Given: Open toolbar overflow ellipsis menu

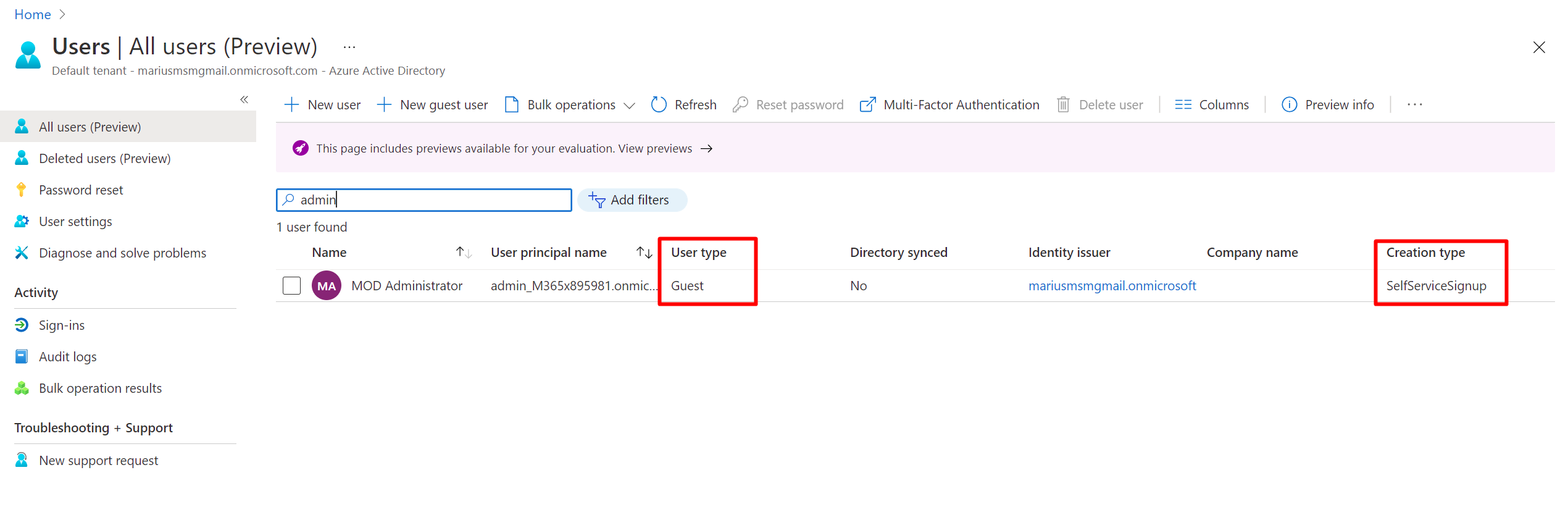Looking at the screenshot, I should coord(1414,105).
